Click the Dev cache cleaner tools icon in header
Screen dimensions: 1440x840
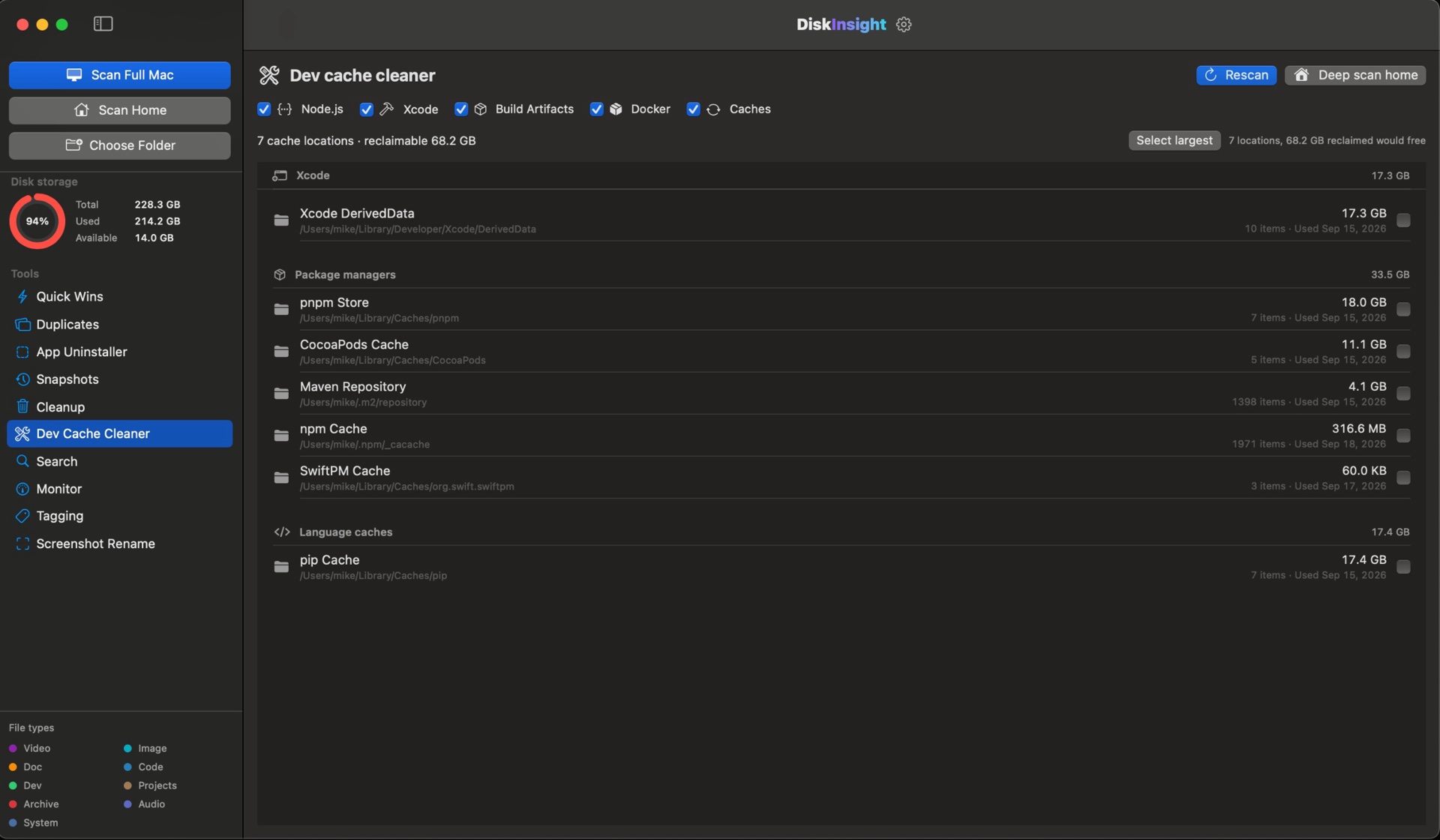tap(269, 75)
